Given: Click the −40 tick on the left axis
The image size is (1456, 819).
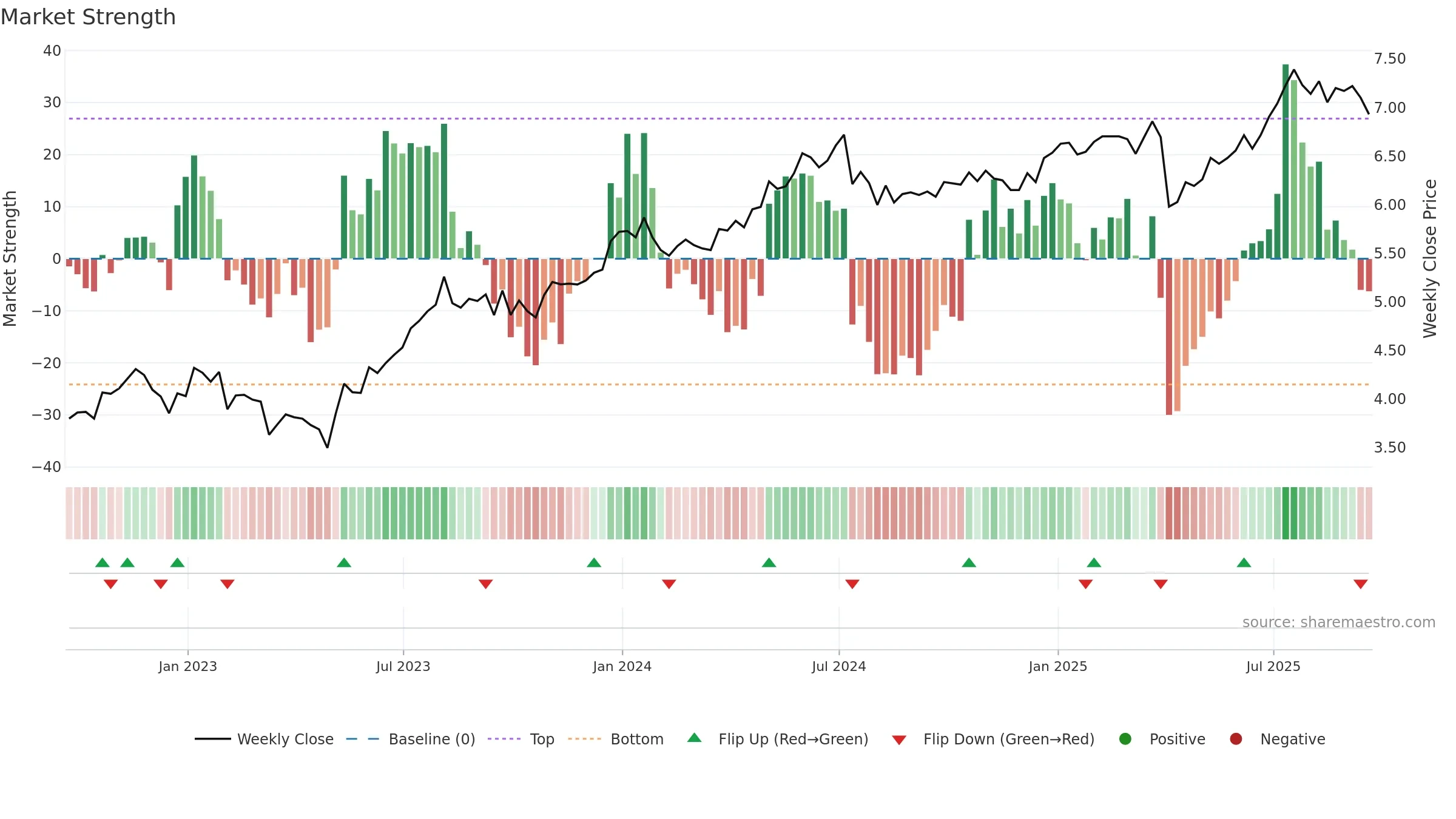Looking at the screenshot, I should coord(47,467).
